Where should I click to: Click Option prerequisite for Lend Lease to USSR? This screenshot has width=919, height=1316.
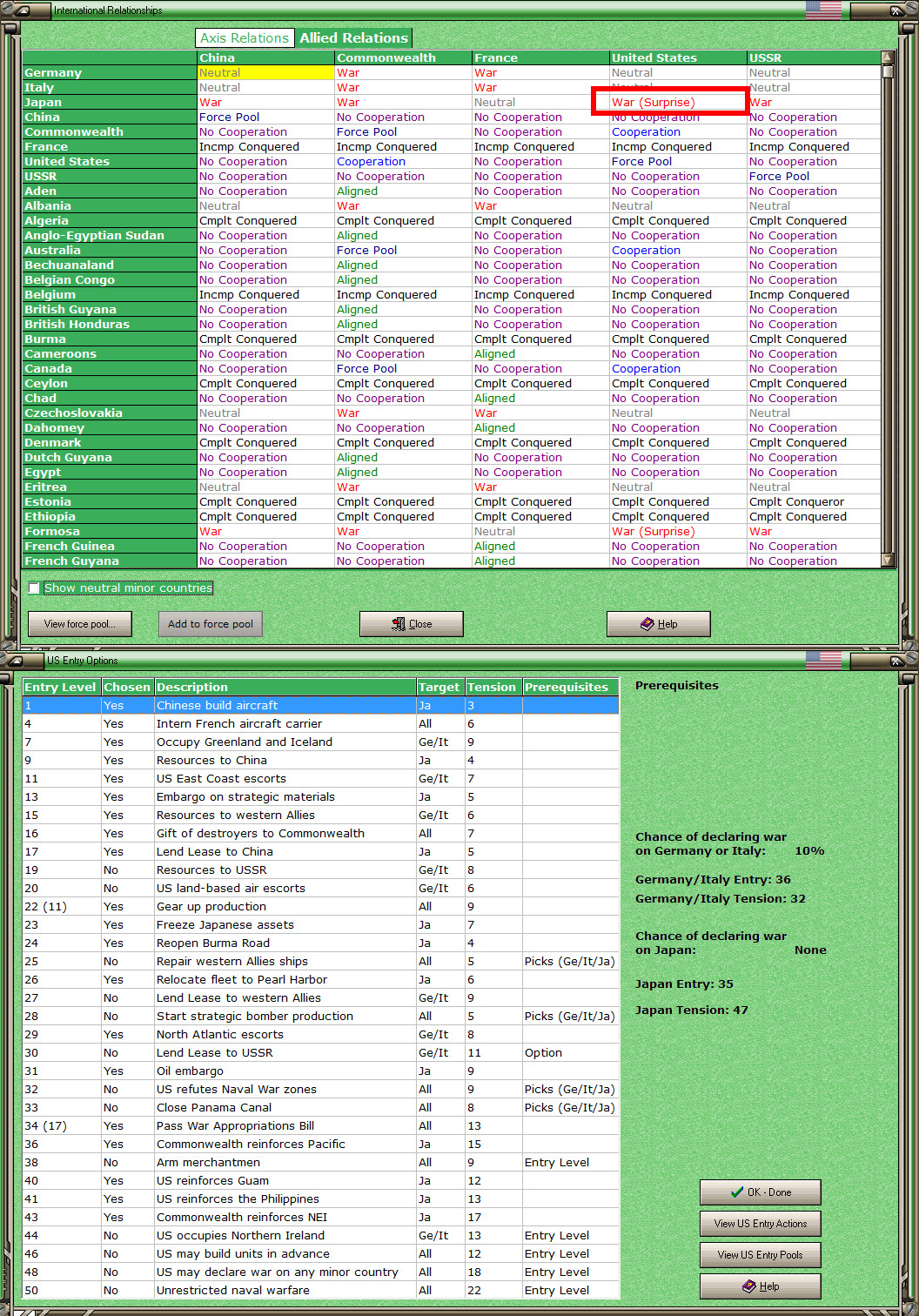pos(571,1053)
